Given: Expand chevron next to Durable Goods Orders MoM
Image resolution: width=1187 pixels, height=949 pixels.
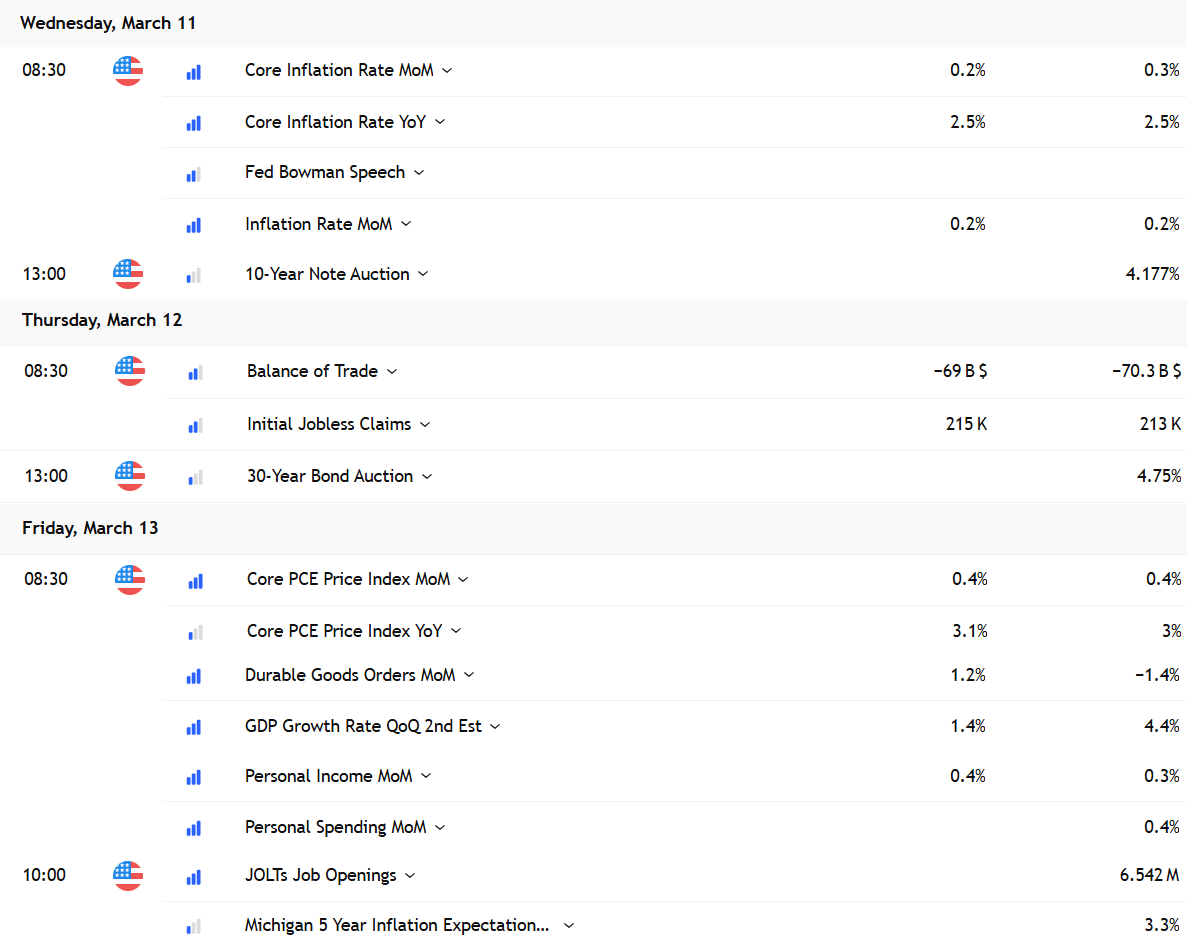Looking at the screenshot, I should tap(469, 674).
